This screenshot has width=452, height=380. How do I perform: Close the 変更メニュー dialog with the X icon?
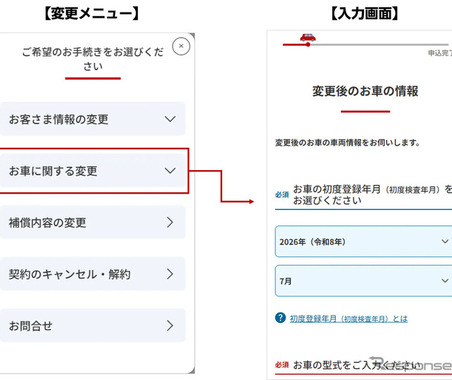(181, 46)
